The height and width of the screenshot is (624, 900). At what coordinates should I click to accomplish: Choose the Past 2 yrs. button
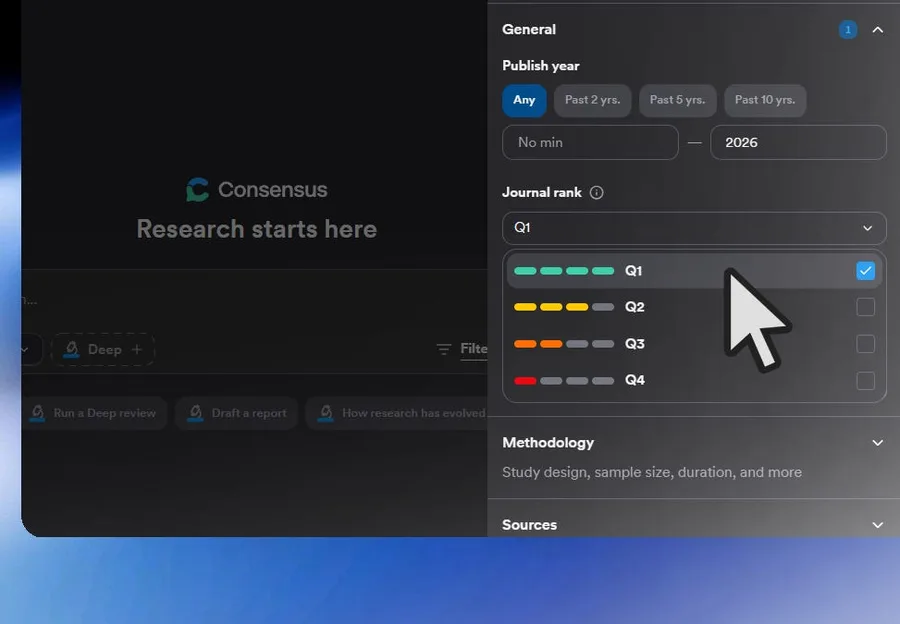point(592,100)
